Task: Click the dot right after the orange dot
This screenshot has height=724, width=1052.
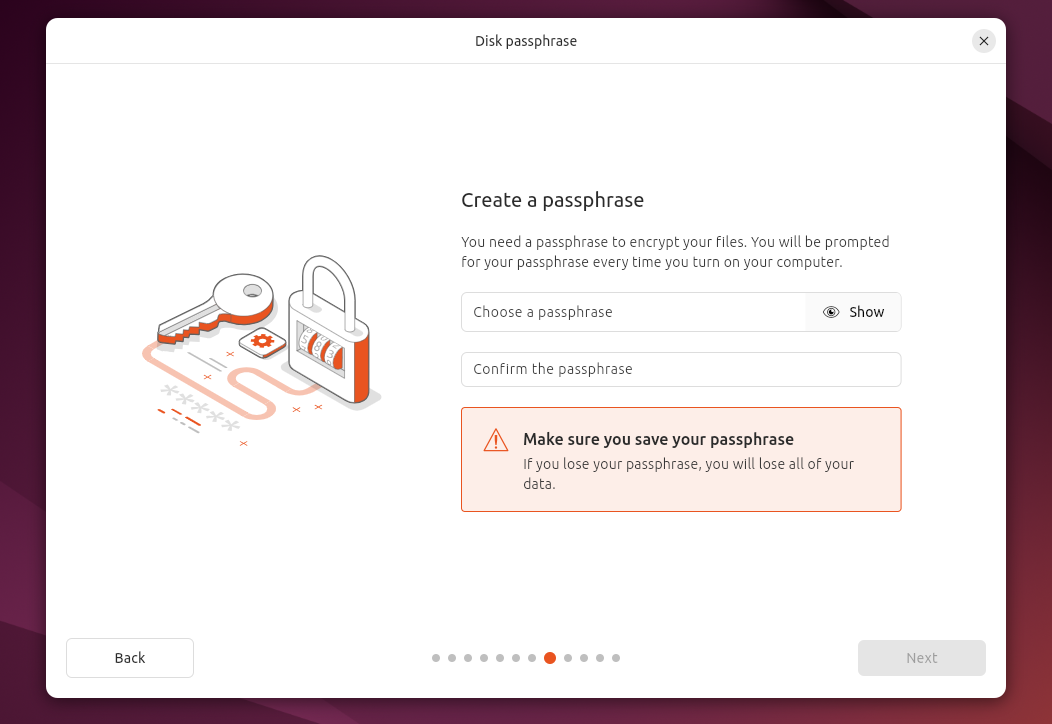Action: [568, 658]
